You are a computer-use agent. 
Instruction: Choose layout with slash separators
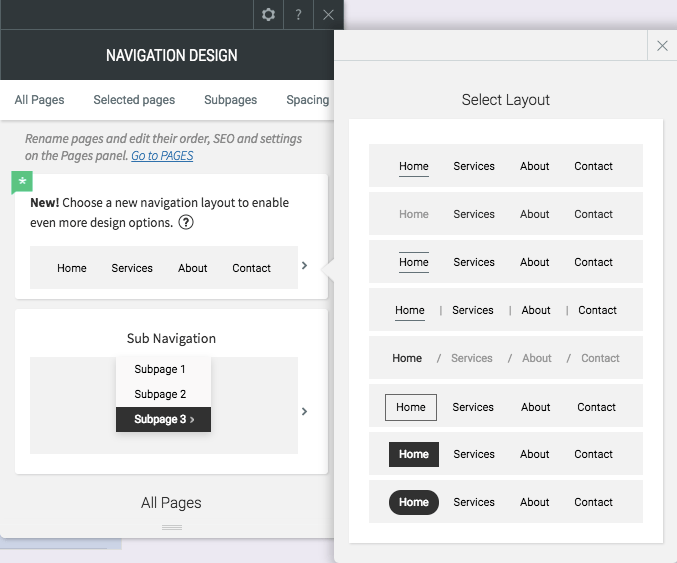[x=506, y=358]
